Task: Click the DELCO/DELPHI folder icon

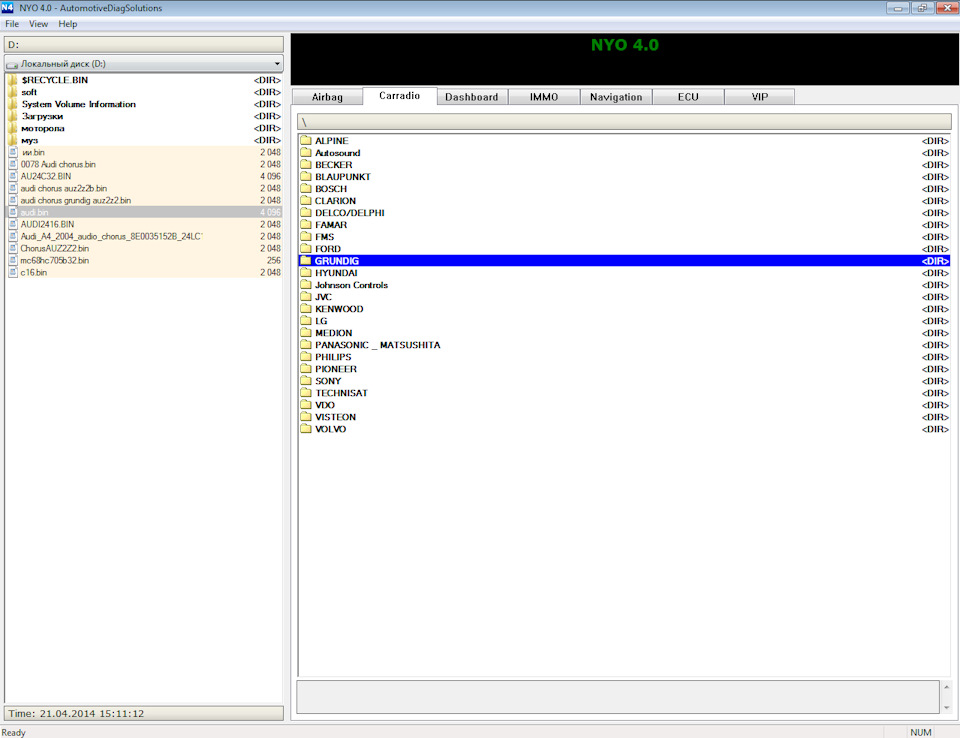Action: coord(306,213)
